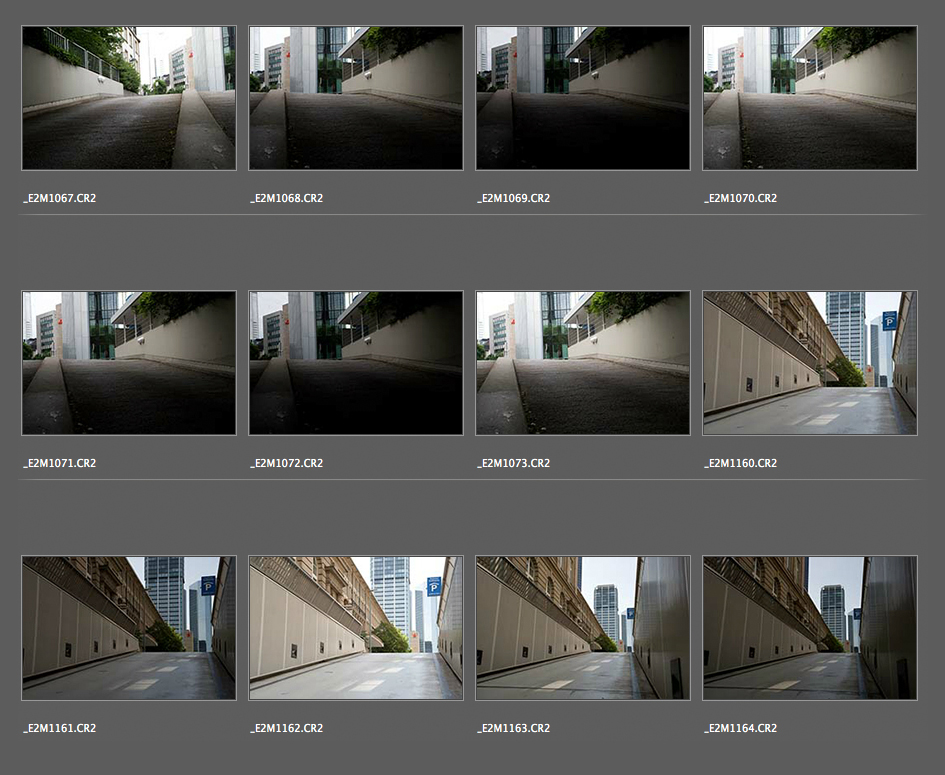Select the _E2M1160.CR2 filename text
This screenshot has width=945, height=775.
pos(741,463)
